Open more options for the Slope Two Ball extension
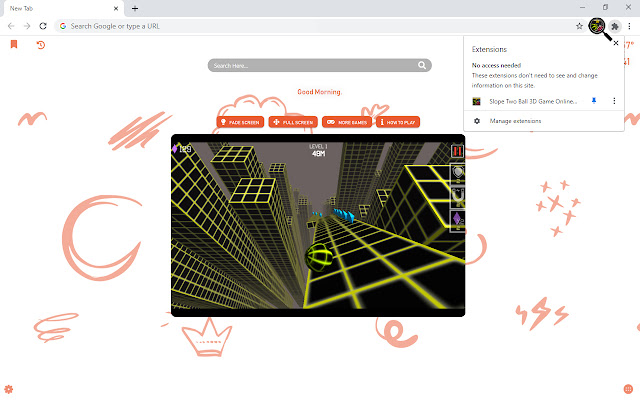 click(x=614, y=101)
